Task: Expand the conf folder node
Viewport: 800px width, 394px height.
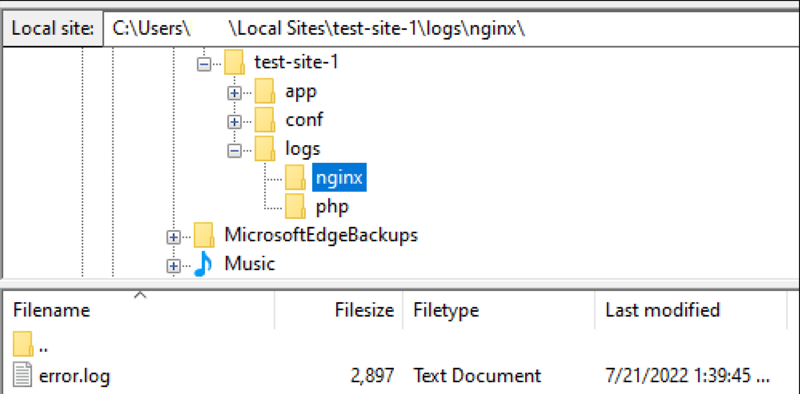Action: (234, 121)
